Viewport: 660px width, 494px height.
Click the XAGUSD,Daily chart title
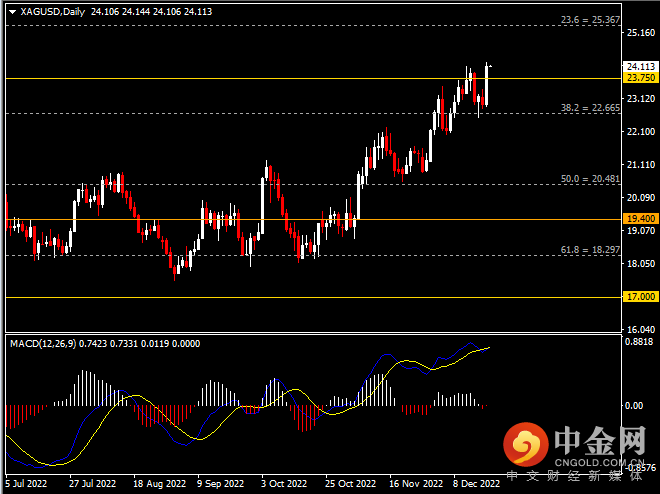52,12
